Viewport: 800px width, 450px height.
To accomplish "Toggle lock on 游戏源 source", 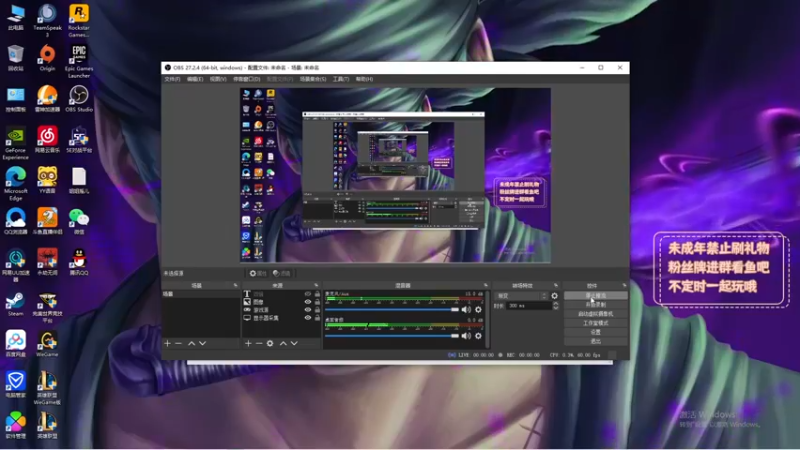I will coord(317,310).
